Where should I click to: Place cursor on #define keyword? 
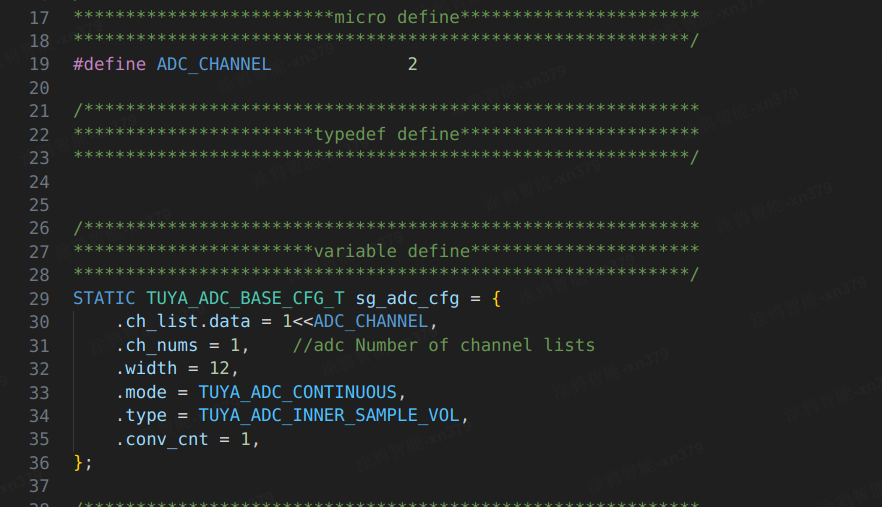[x=110, y=64]
